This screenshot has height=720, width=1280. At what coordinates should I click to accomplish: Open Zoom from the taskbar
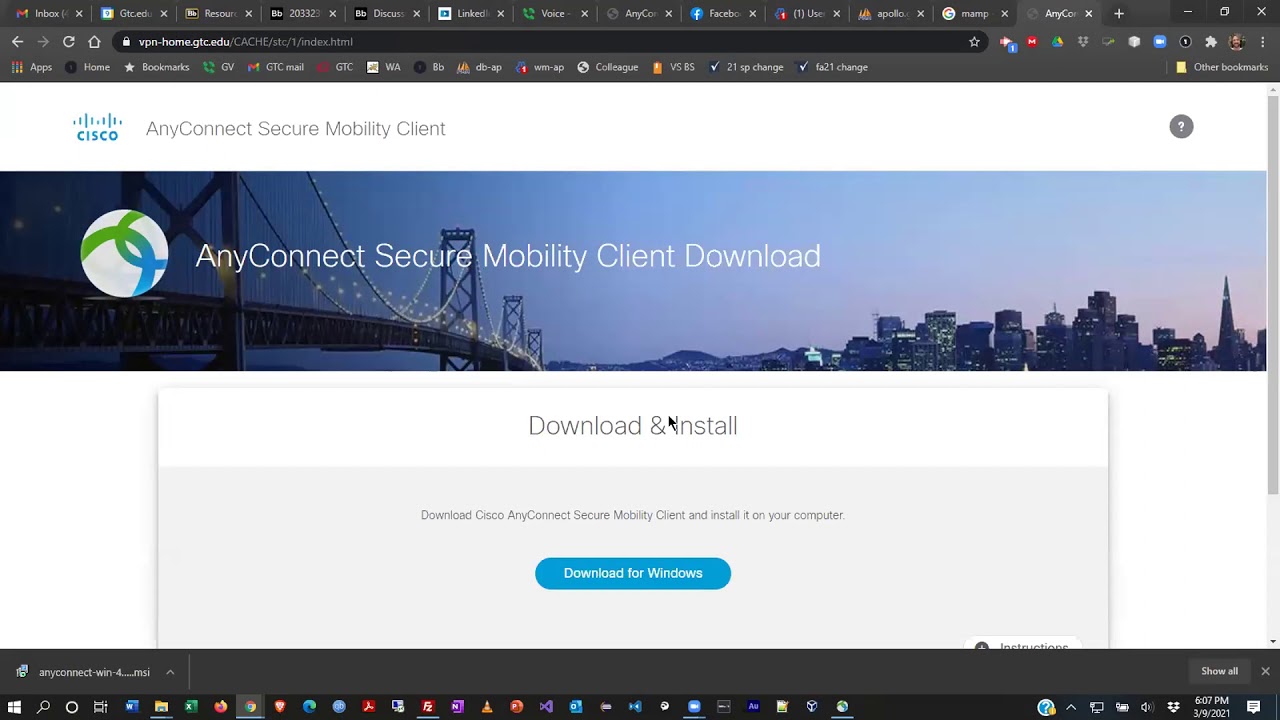pos(694,706)
